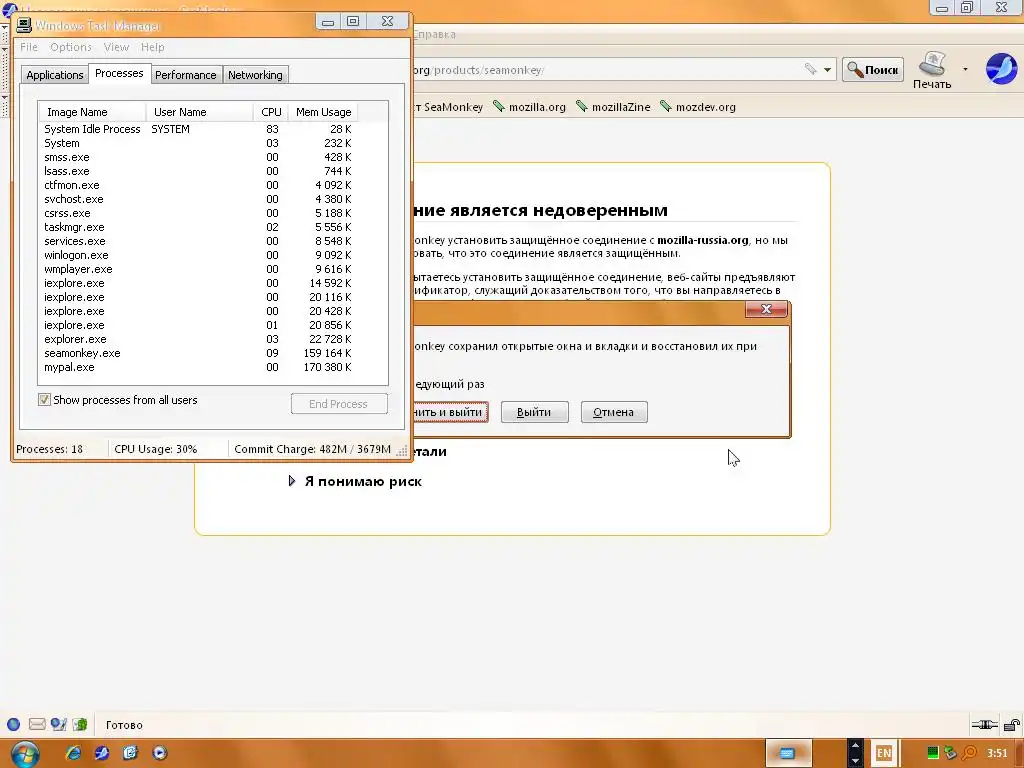This screenshot has width=1024, height=768.
Task: Open the Options menu in Task Manager
Action: pyautogui.click(x=71, y=47)
